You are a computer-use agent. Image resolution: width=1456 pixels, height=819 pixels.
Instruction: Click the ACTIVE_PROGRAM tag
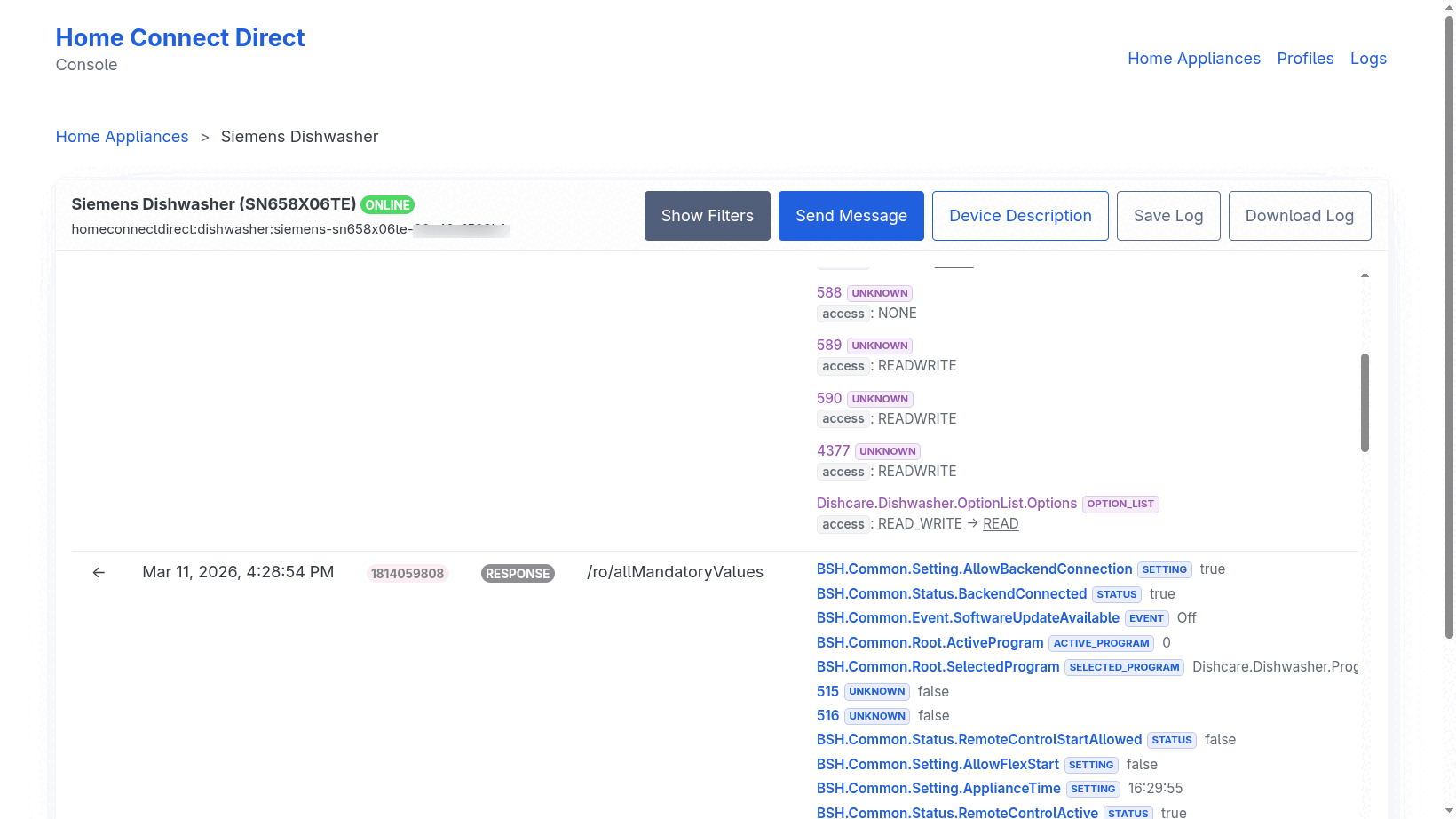(x=1101, y=643)
